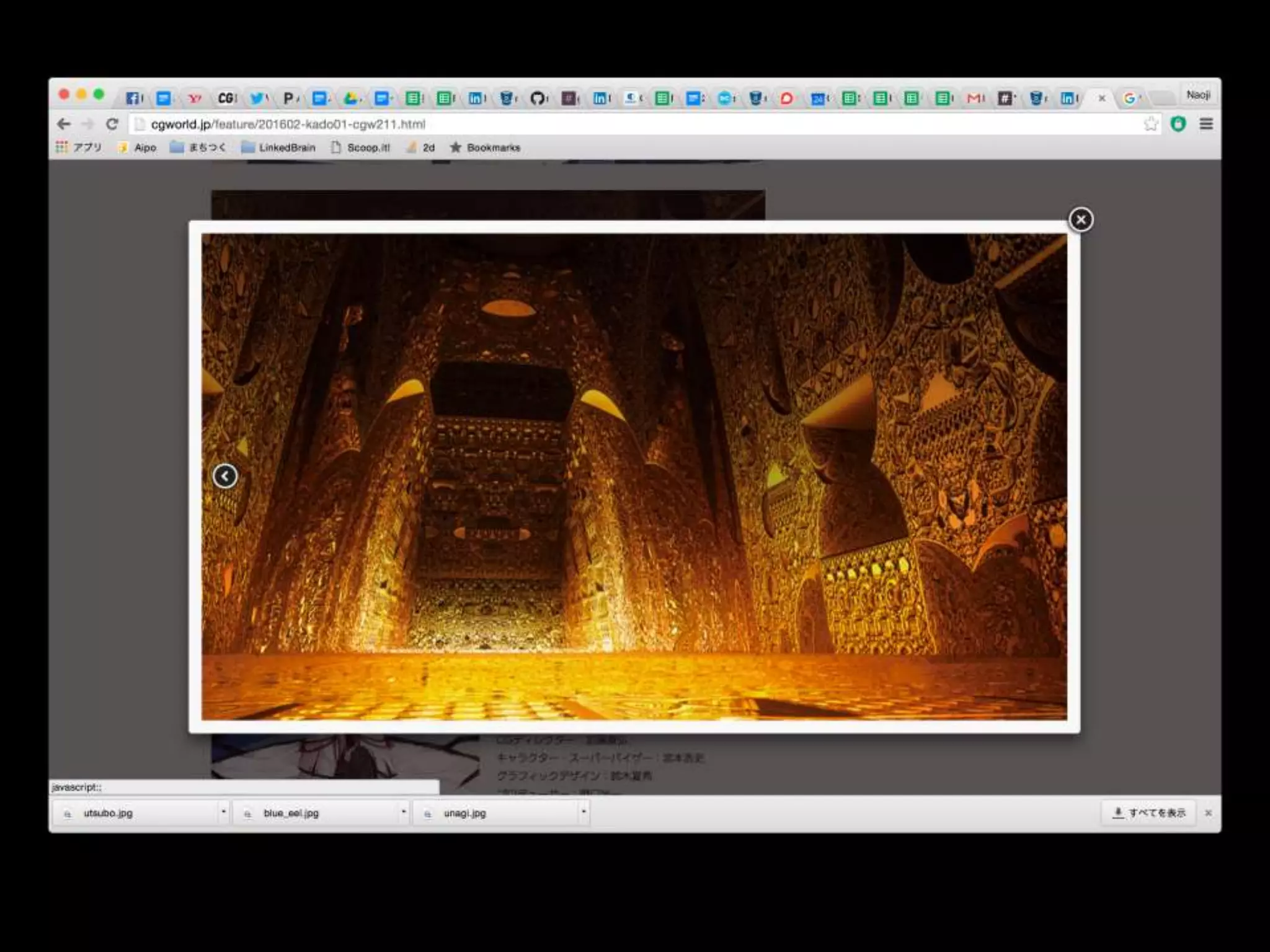Viewport: 1270px width, 952px height.
Task: Go to the previous image in the lightbox
Action: click(x=225, y=476)
